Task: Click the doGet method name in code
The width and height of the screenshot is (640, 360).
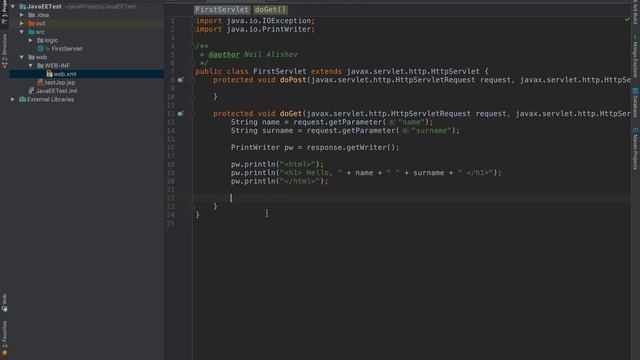Action: pyautogui.click(x=291, y=114)
